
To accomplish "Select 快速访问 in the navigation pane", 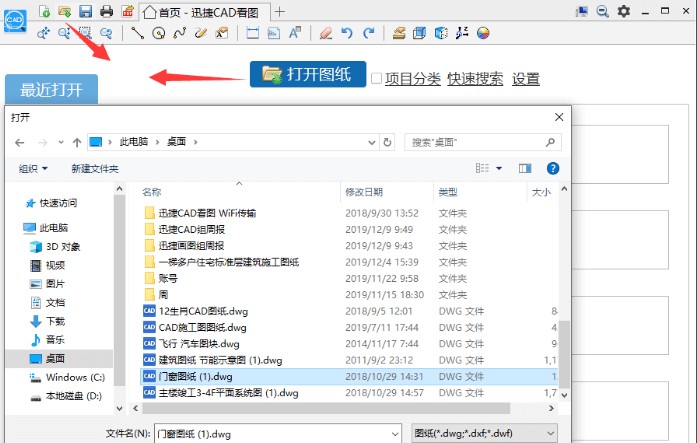I will 58,203.
